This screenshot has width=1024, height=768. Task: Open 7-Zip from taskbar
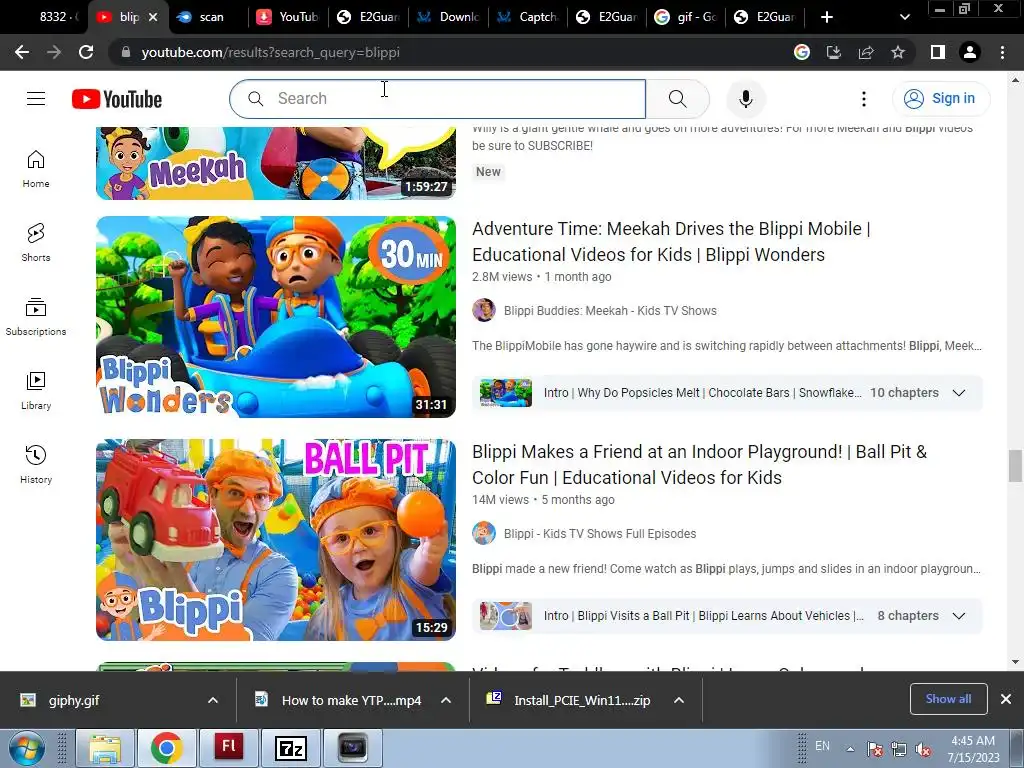coord(291,748)
